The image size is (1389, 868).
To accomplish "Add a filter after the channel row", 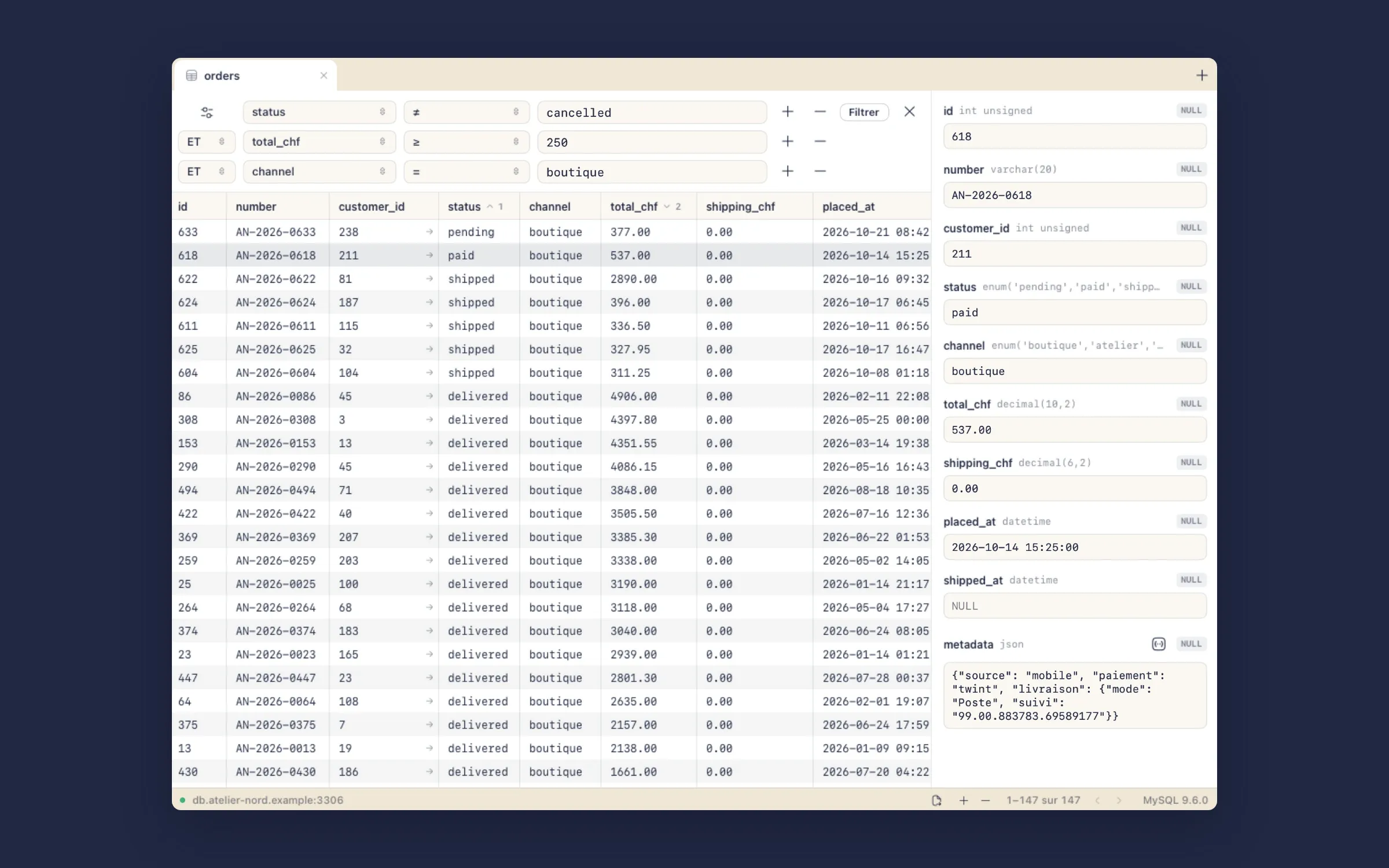I will (788, 171).
